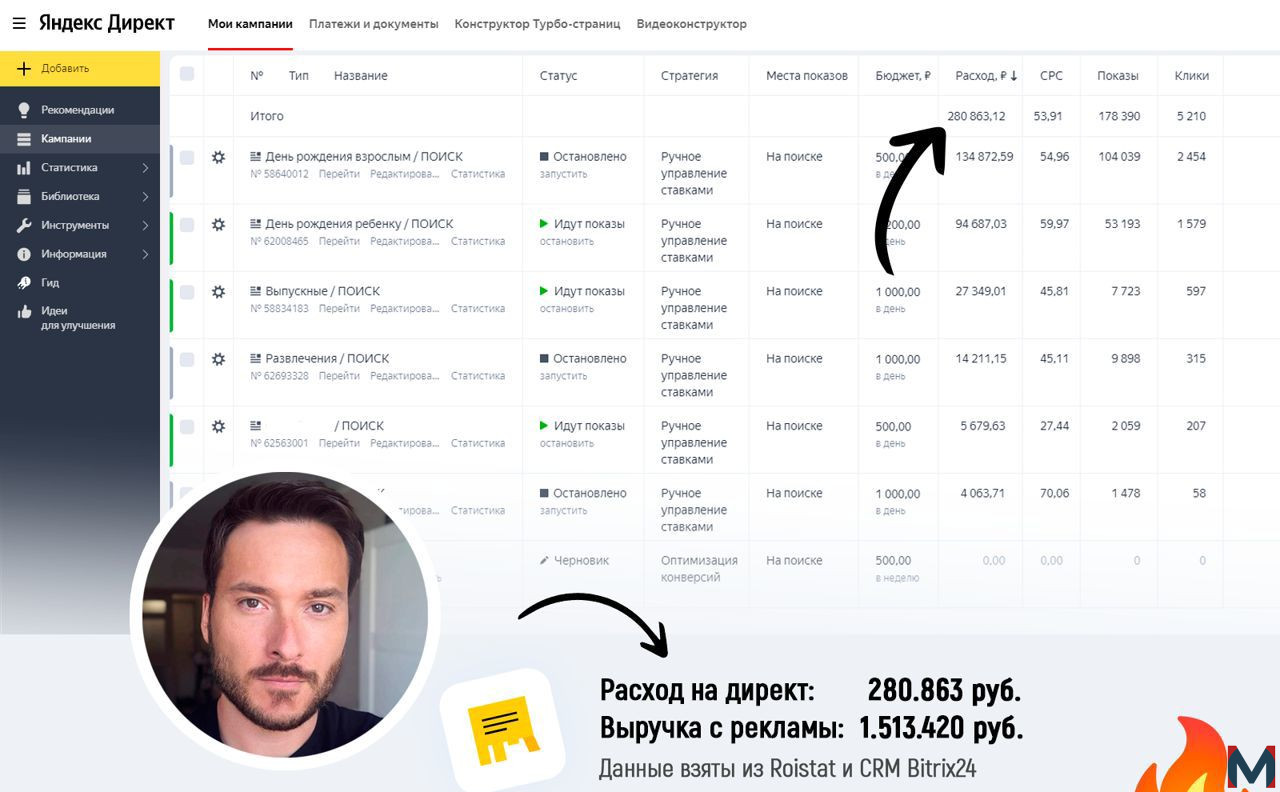
Task: Switch to the Платежи и документы tab
Action: 374,24
